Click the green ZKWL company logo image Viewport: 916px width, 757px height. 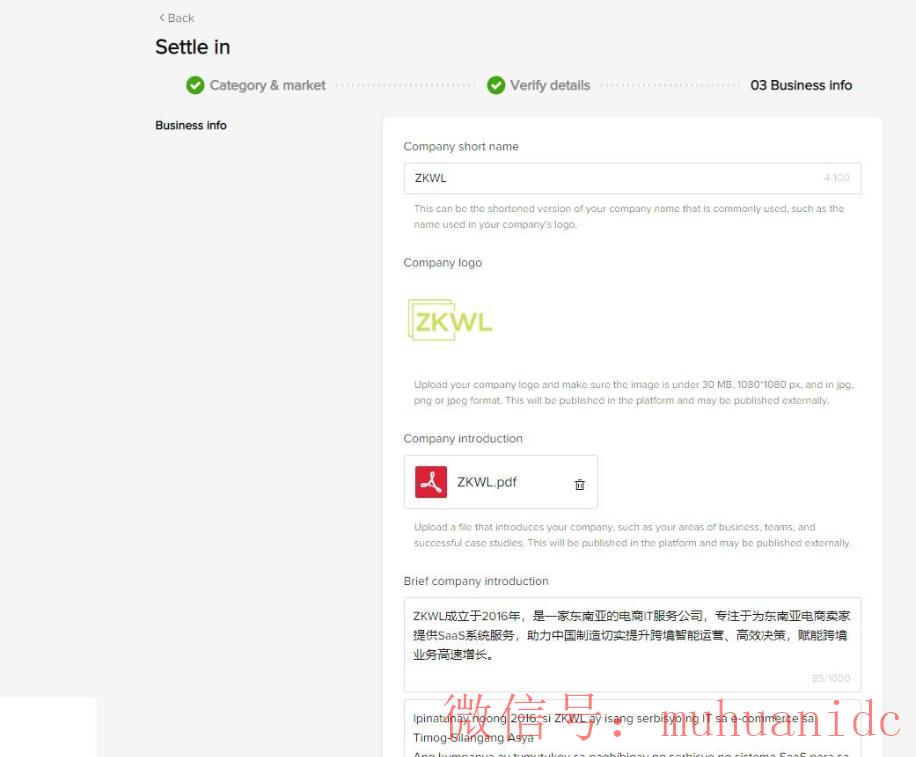pyautogui.click(x=450, y=320)
